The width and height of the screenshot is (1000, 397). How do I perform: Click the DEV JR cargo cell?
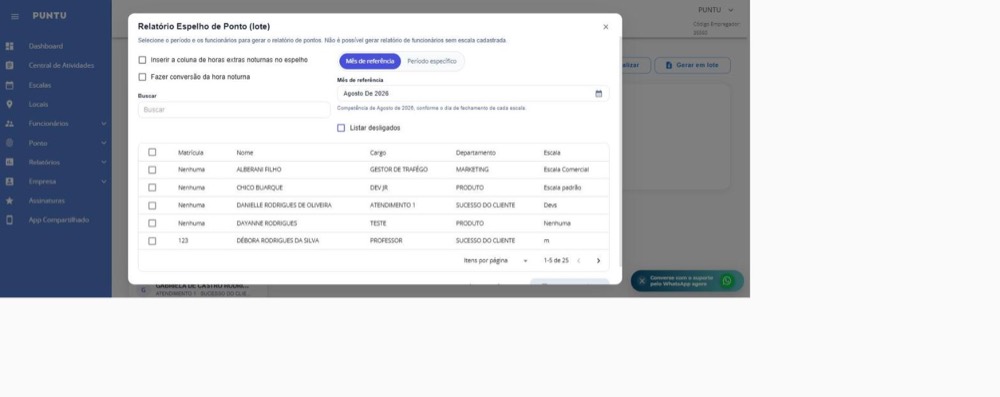(378, 188)
